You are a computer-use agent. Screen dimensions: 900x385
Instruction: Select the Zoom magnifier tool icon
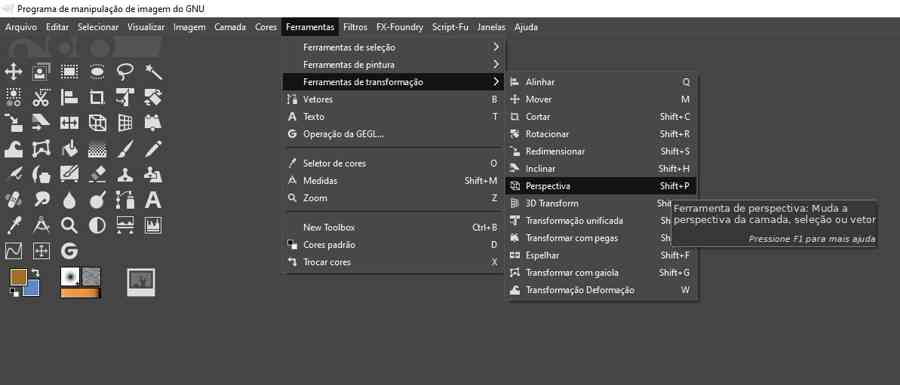pos(69,225)
